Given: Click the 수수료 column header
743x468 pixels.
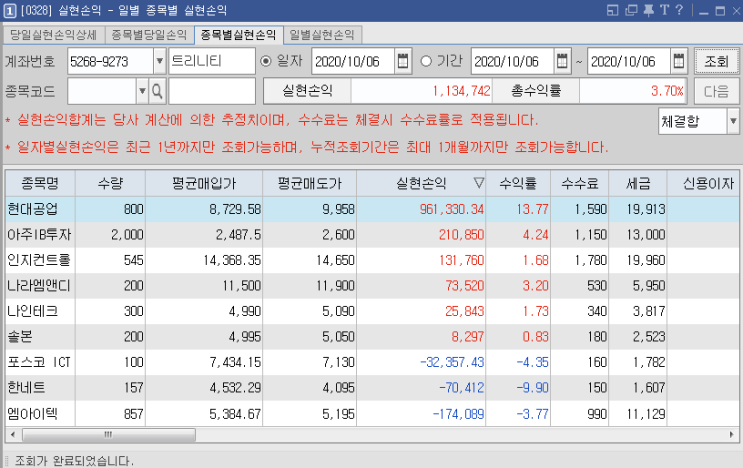Looking at the screenshot, I should (x=580, y=183).
